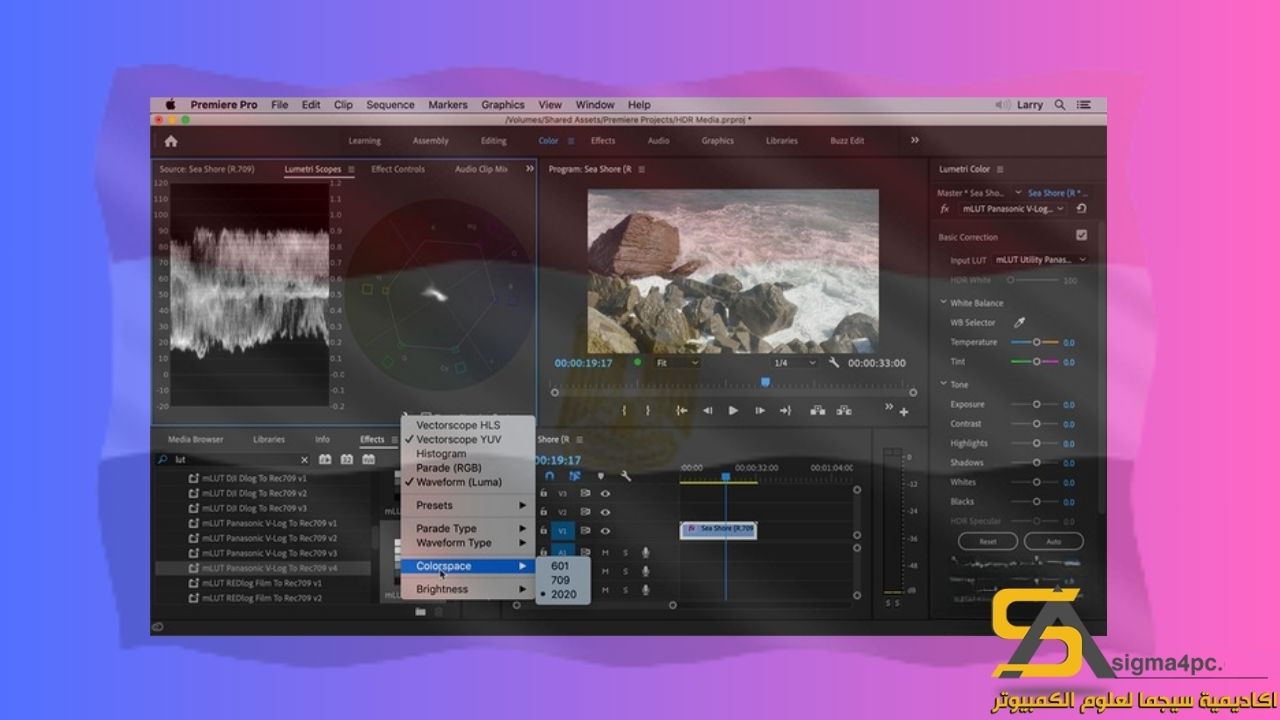
Task: Collapse the White Balance section
Action: (943, 303)
